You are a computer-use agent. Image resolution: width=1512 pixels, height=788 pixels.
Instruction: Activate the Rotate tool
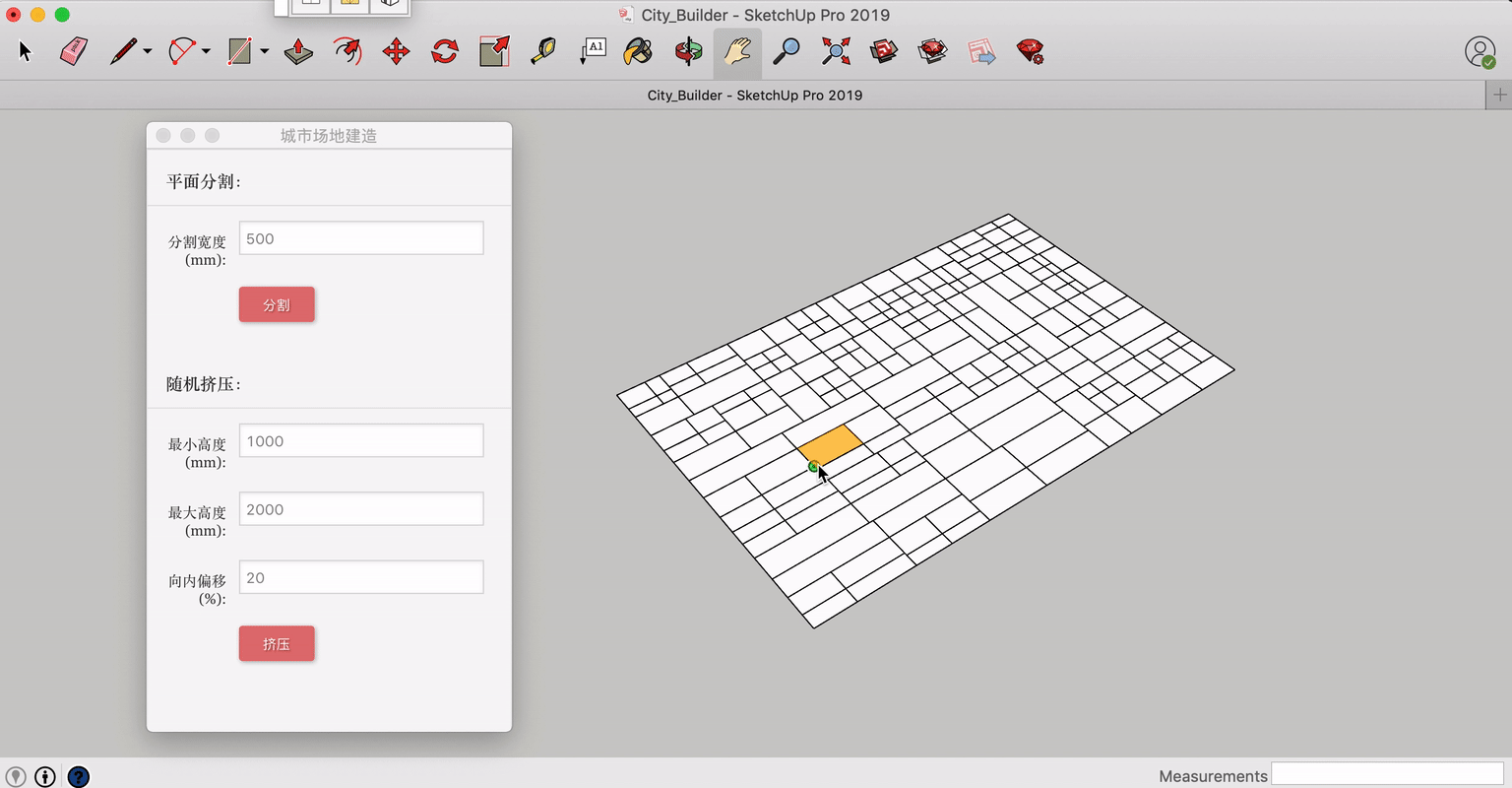445,51
